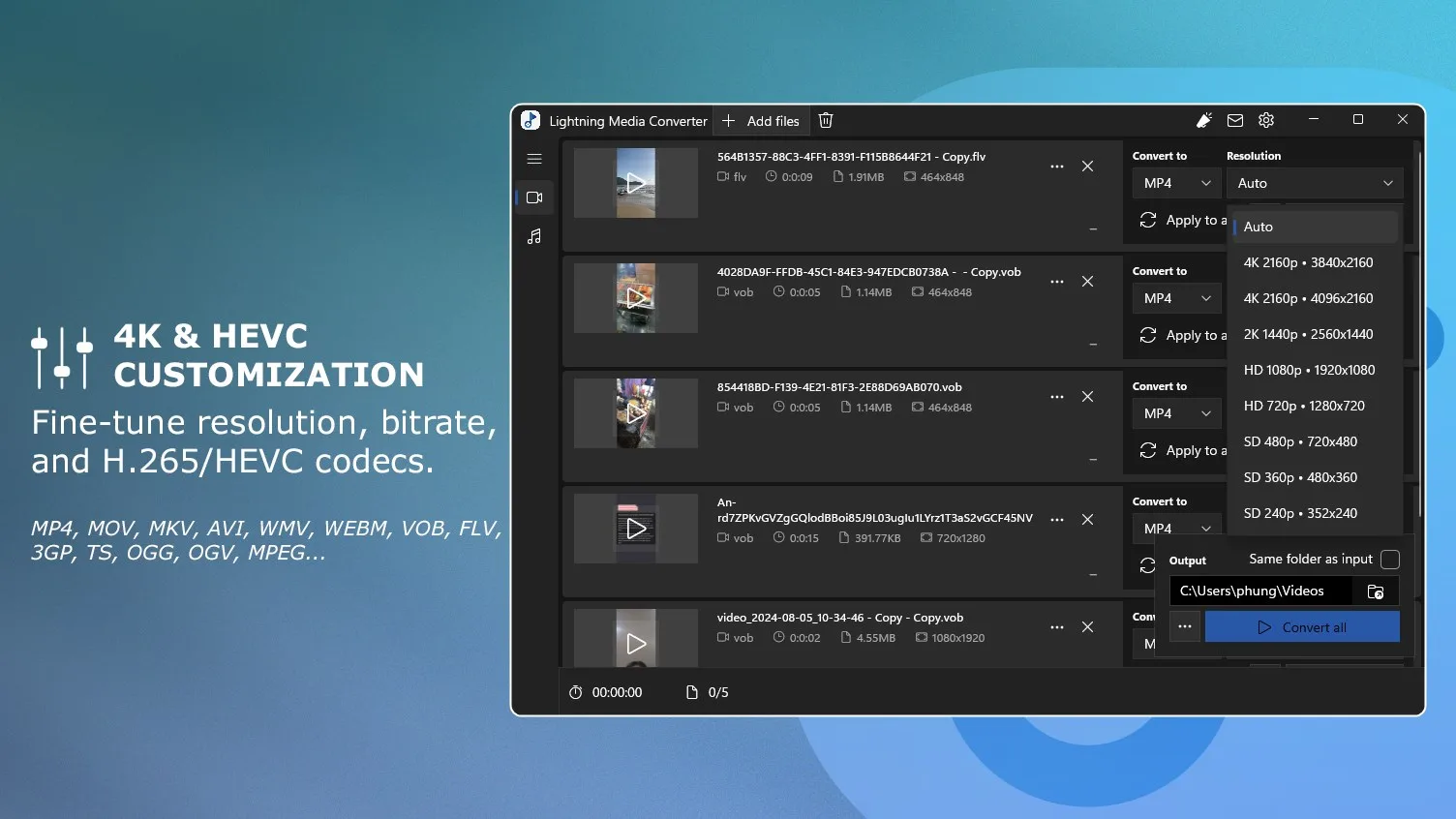
Task: Expand MP4 format dropdown for fourth file
Action: point(1176,529)
